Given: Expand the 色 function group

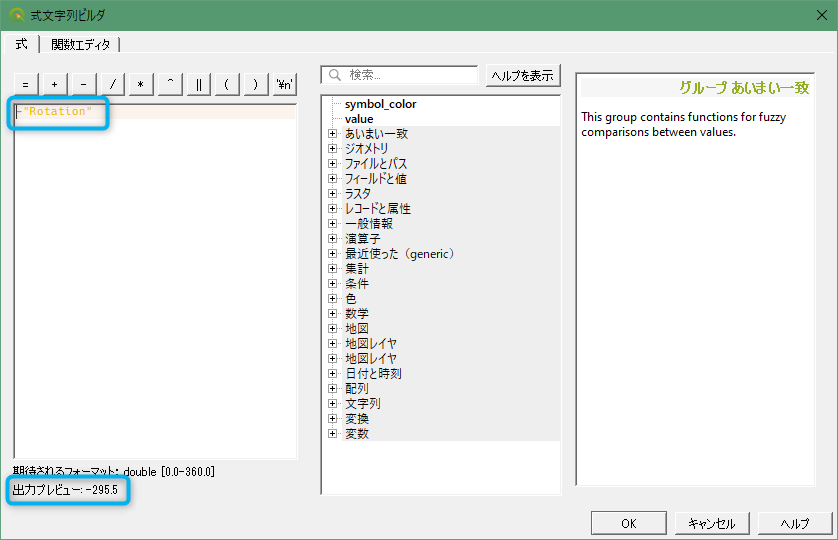Looking at the screenshot, I should pos(333,299).
